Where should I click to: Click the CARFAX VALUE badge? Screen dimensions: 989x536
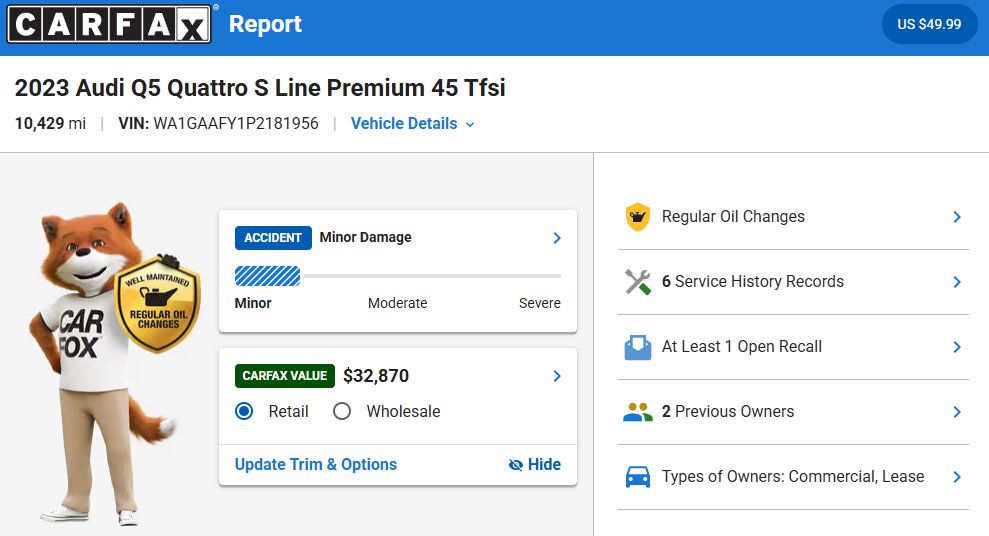pyautogui.click(x=284, y=376)
